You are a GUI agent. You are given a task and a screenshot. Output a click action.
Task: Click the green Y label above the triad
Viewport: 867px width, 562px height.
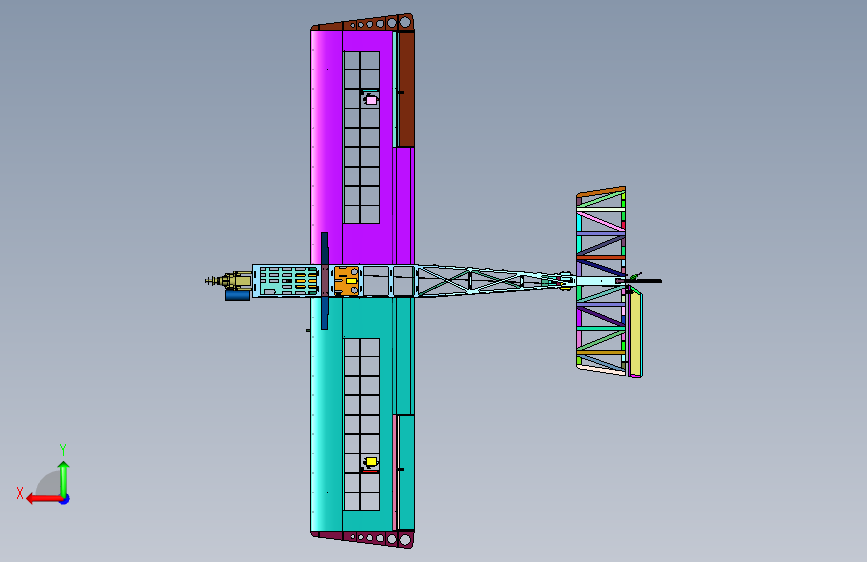63,449
